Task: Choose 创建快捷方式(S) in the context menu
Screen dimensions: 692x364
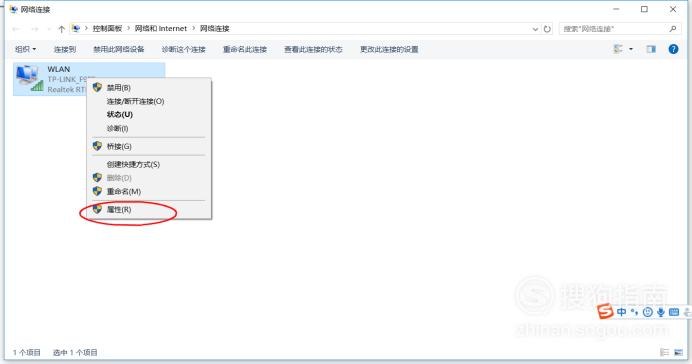Action: pyautogui.click(x=149, y=165)
